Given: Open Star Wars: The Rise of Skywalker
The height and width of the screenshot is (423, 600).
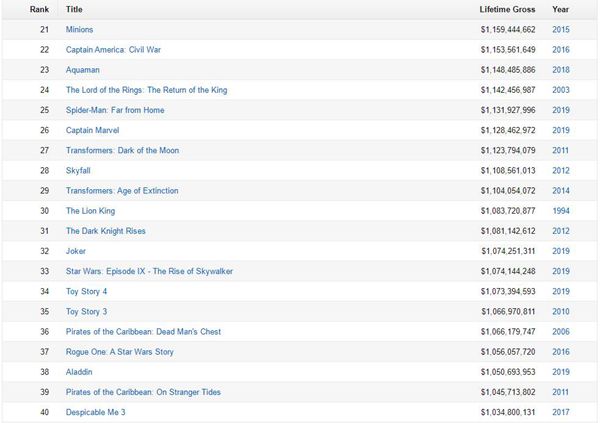Looking at the screenshot, I should click(x=149, y=271).
